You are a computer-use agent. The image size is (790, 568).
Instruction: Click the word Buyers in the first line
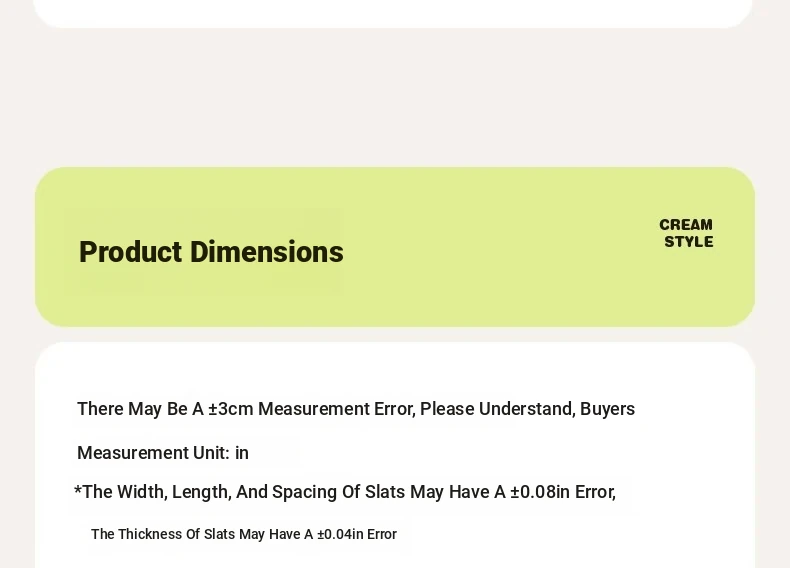click(608, 409)
